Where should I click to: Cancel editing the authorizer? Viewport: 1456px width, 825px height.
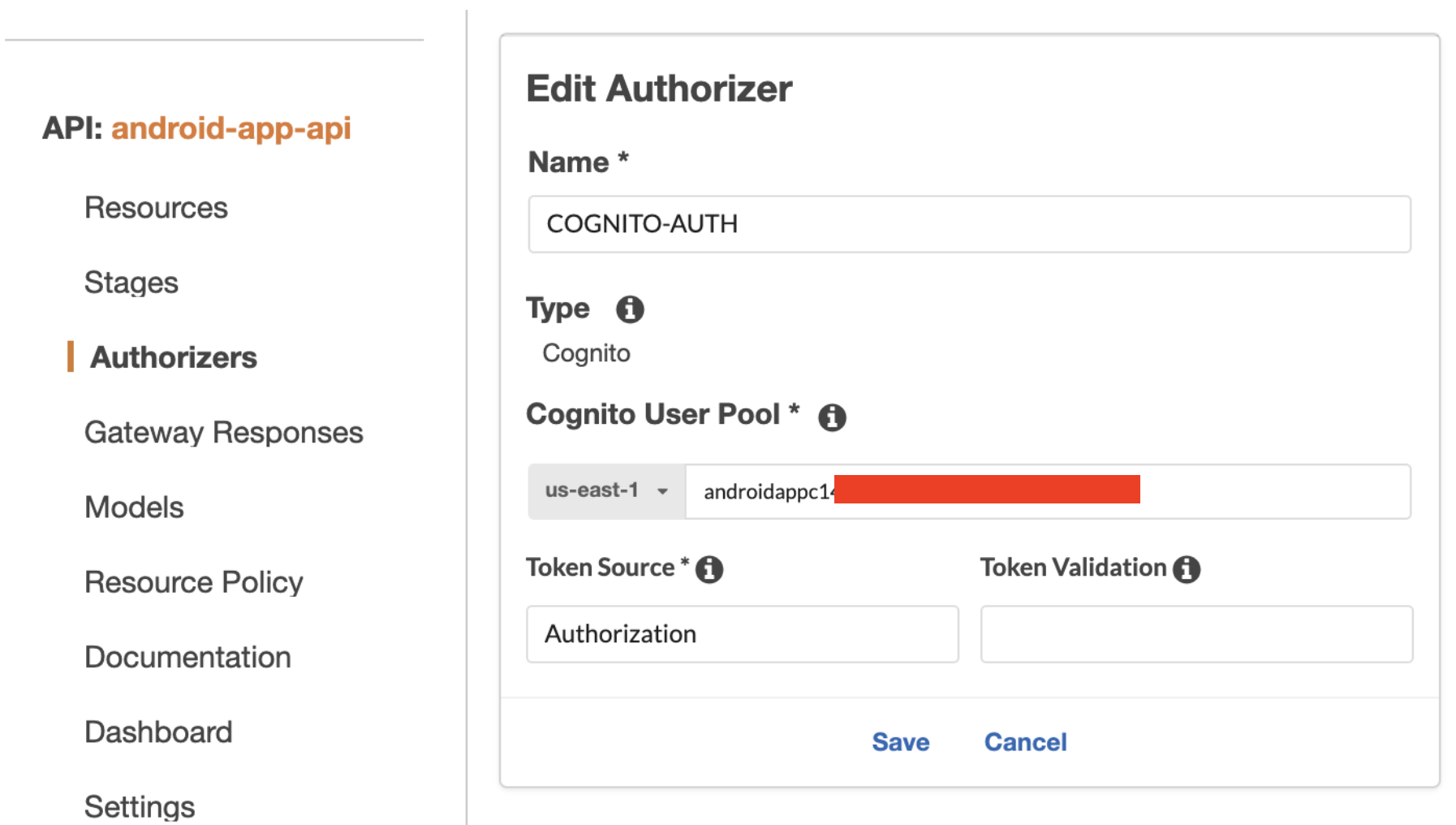click(1026, 742)
